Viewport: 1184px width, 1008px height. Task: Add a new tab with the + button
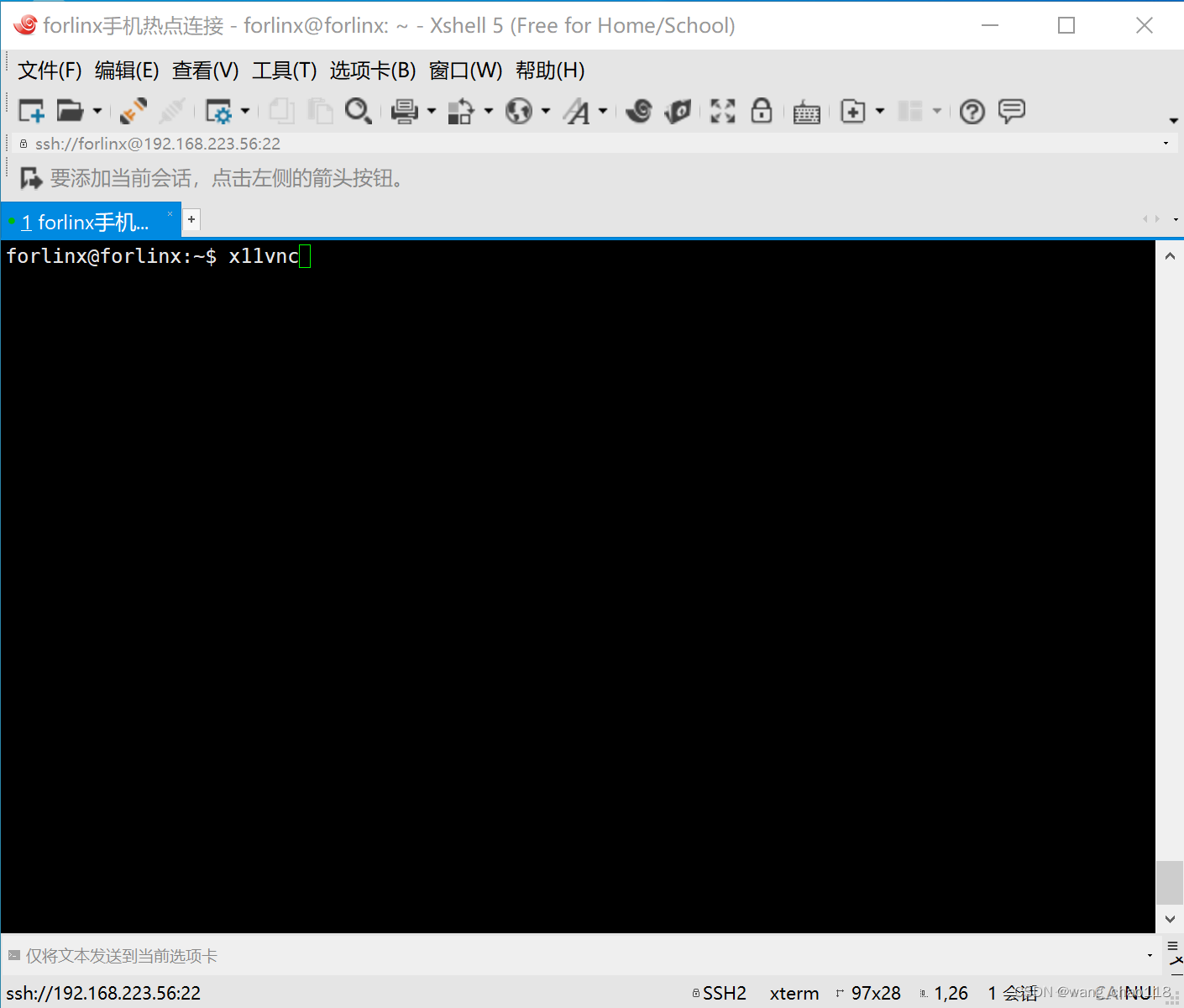pyautogui.click(x=191, y=219)
